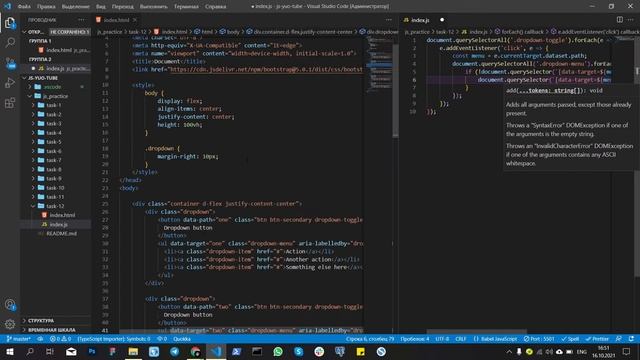Open the Search view in activity bar
640x360 pixels.
tap(10, 42)
